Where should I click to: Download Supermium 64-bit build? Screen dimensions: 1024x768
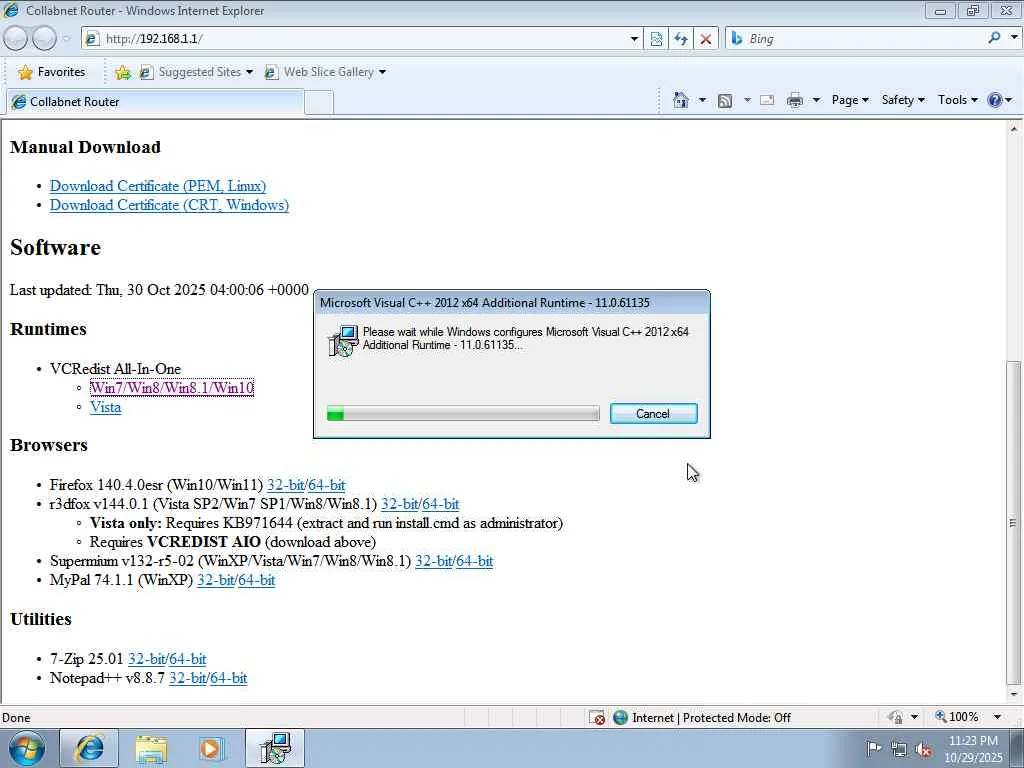pos(474,561)
